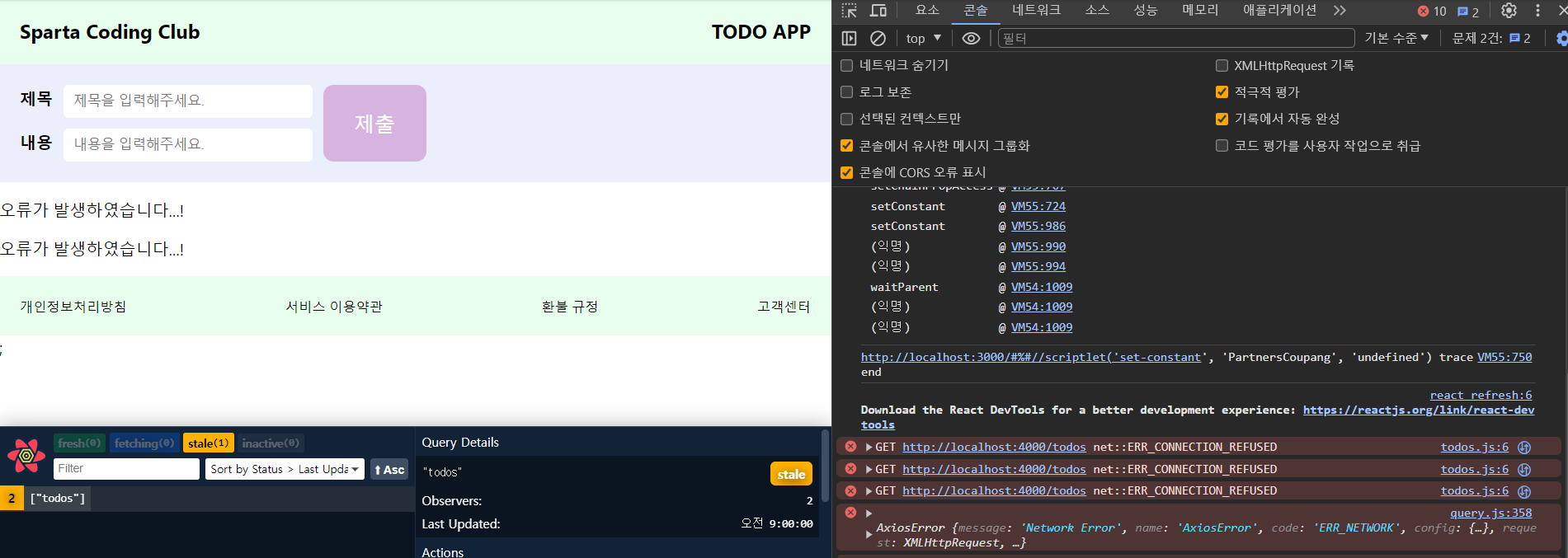
Task: Open DevTools more options kebab menu
Action: (1537, 11)
